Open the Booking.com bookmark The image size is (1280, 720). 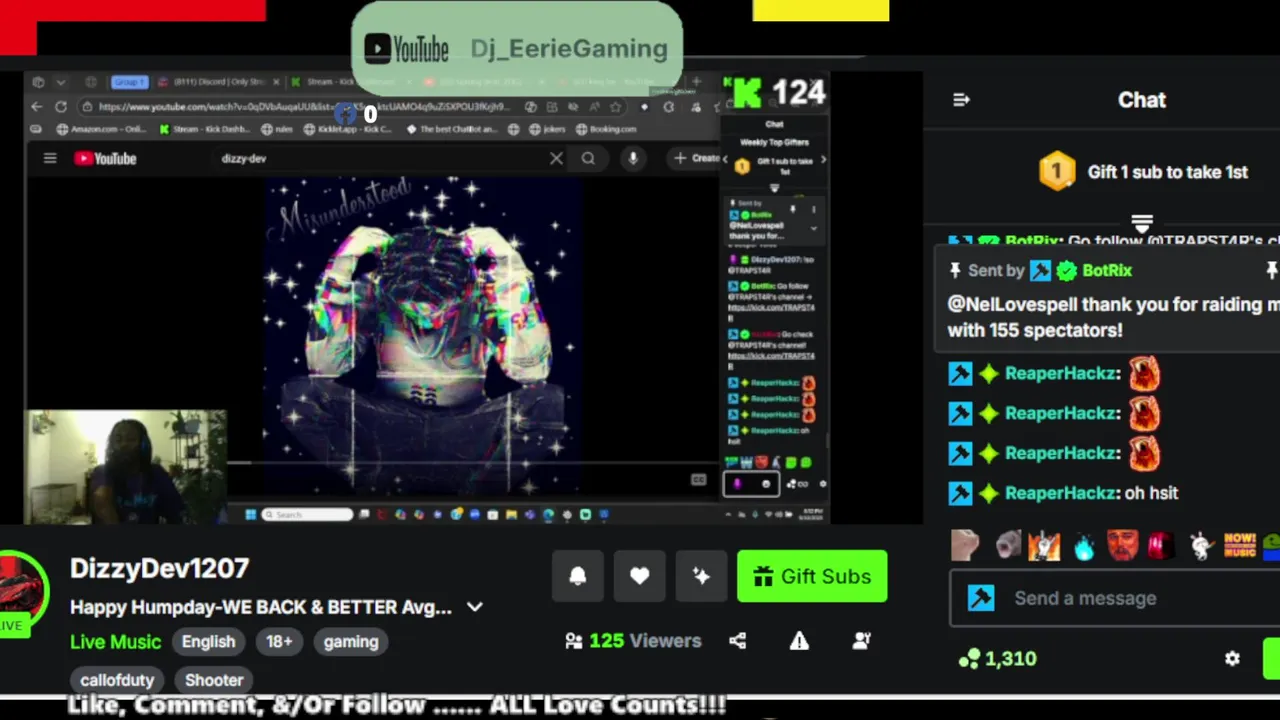click(x=607, y=129)
